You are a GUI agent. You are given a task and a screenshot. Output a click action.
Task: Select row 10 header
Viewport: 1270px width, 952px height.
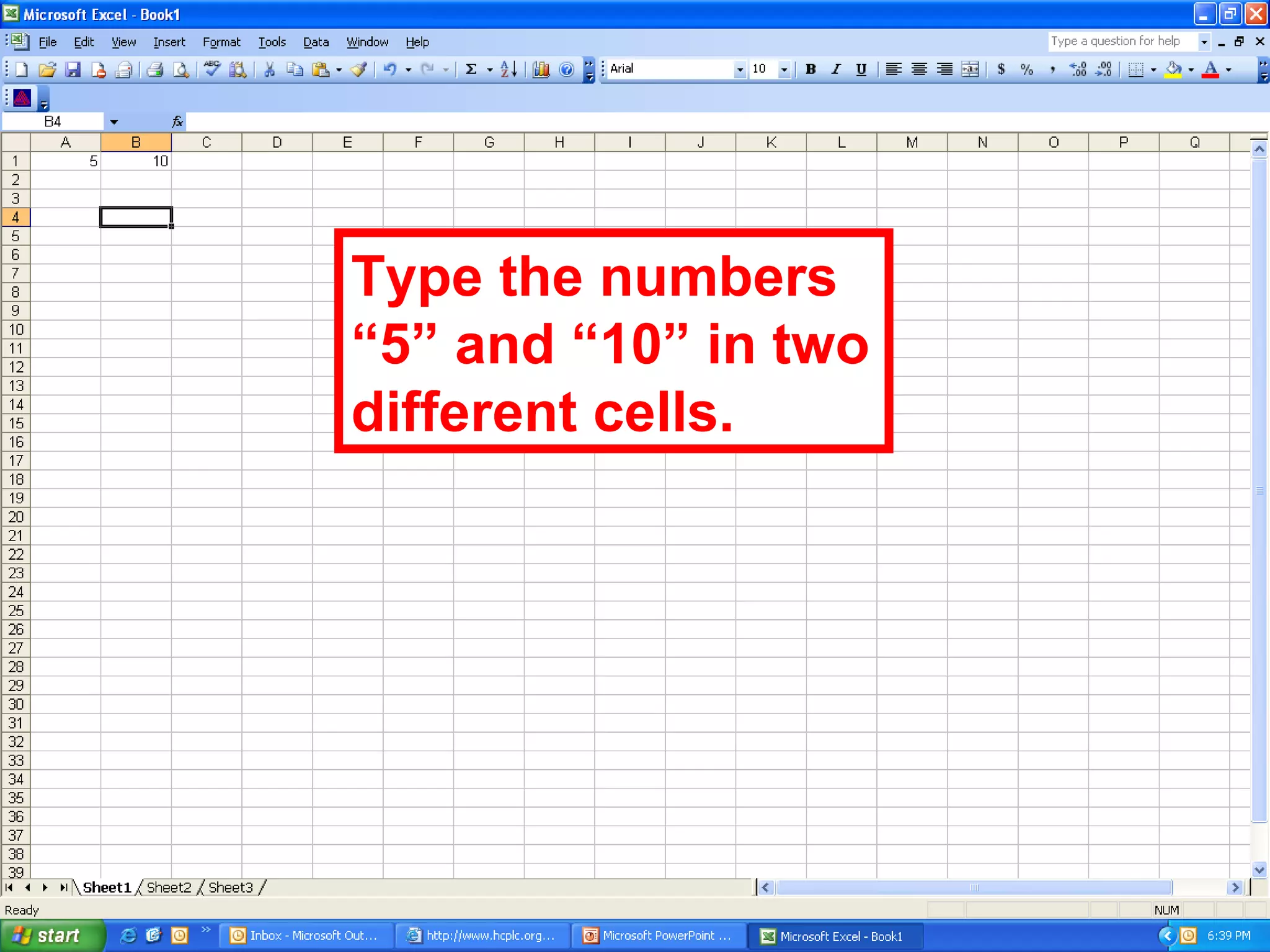pyautogui.click(x=16, y=330)
